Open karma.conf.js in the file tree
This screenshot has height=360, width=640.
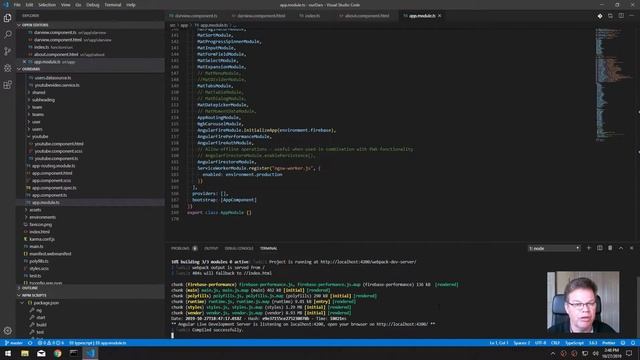pyautogui.click(x=42, y=239)
